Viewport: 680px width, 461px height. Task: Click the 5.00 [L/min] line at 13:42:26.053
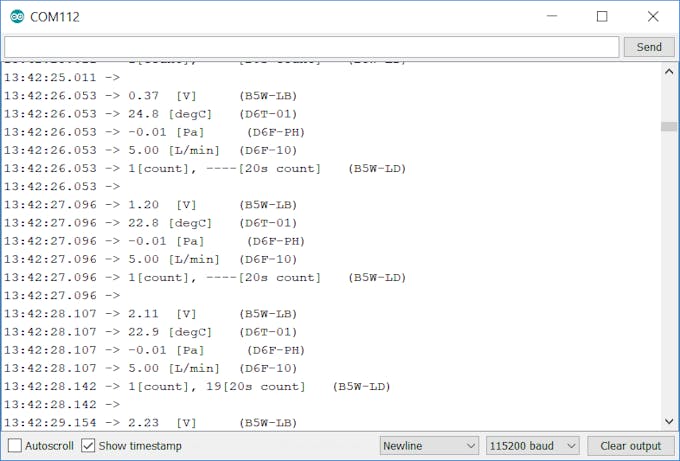(x=150, y=150)
